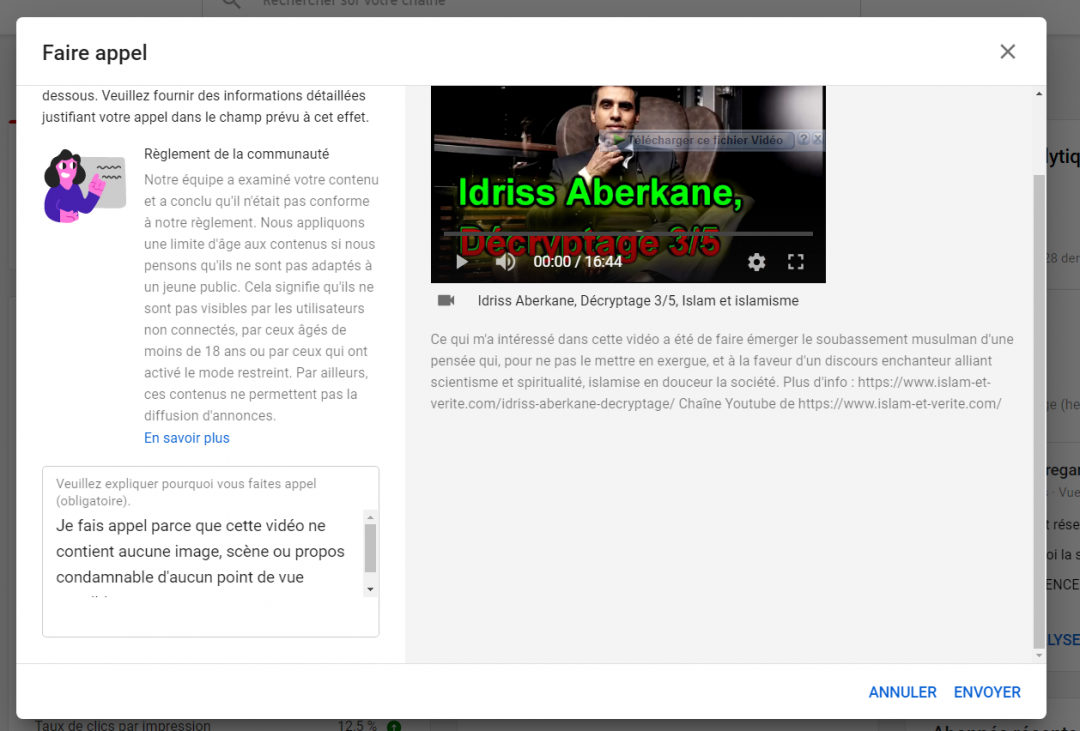The height and width of the screenshot is (731, 1080).
Task: Play the Idriss Aberkane video preview
Action: coord(462,262)
